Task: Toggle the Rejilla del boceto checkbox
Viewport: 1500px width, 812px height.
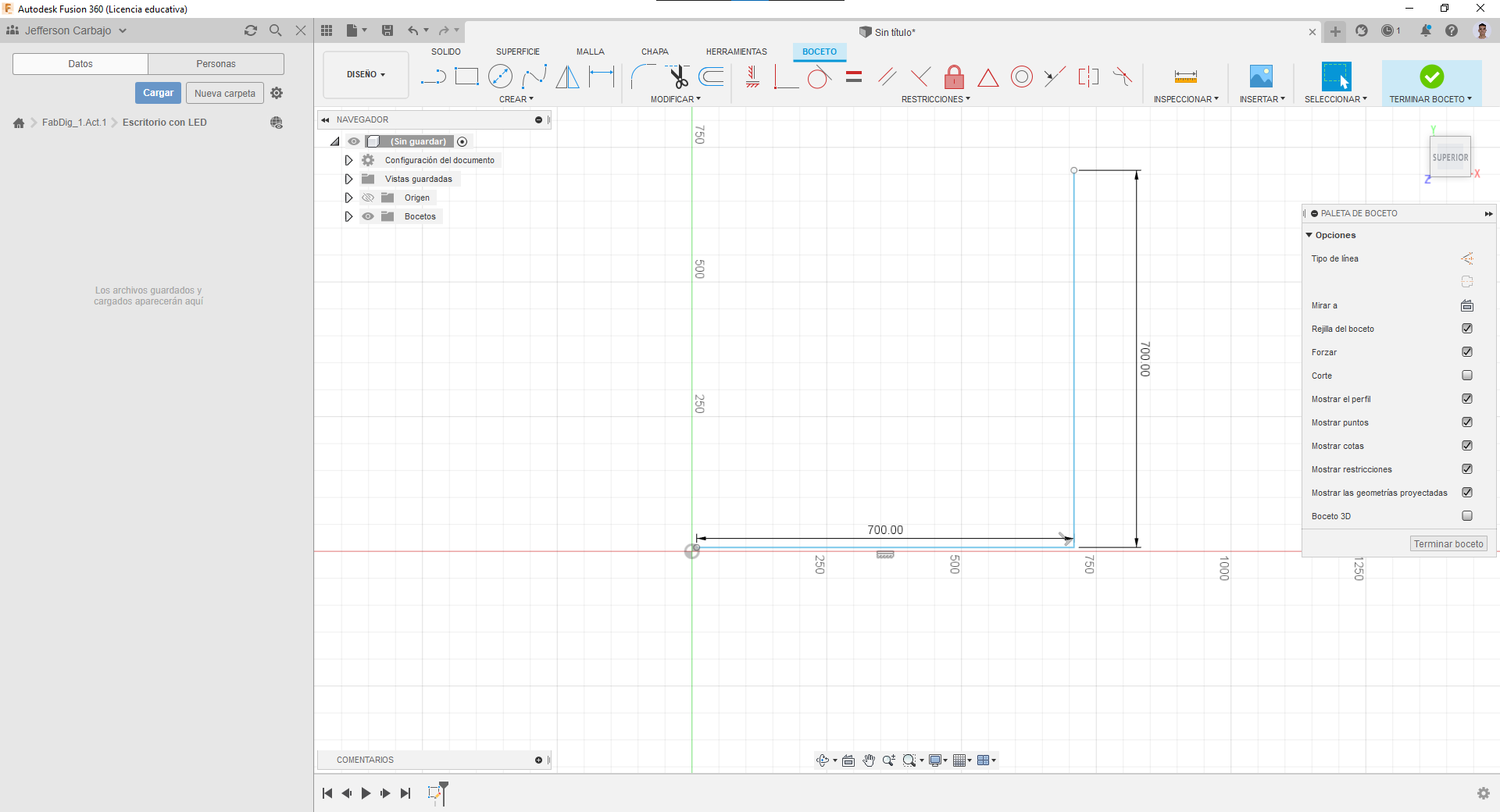Action: [1467, 329]
